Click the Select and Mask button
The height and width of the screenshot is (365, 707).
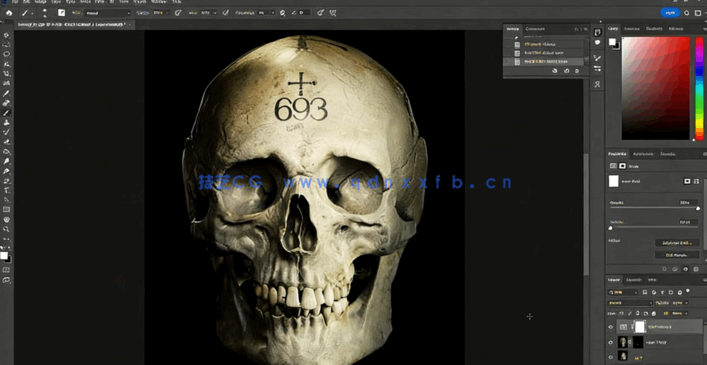[x=677, y=243]
